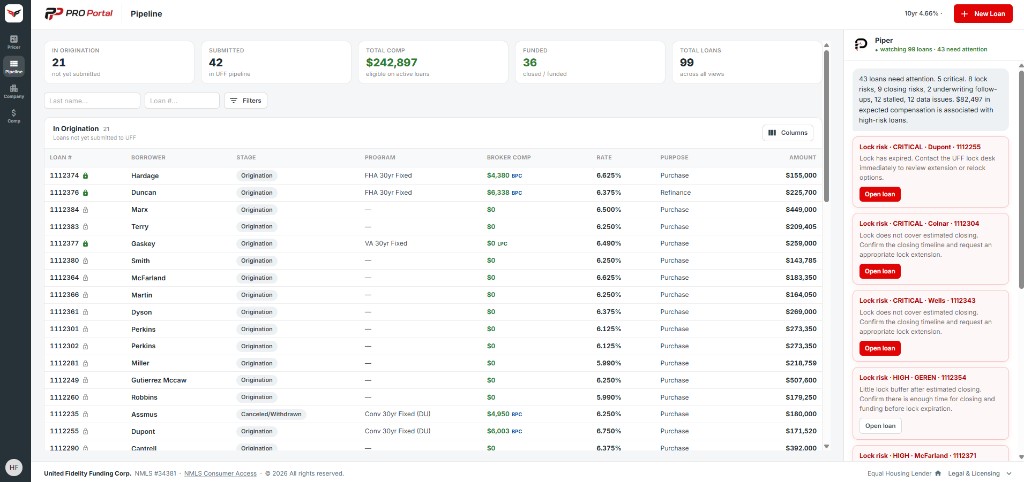This screenshot has width=1024, height=482.
Task: Select the Submitted summary card
Action: coord(276,62)
